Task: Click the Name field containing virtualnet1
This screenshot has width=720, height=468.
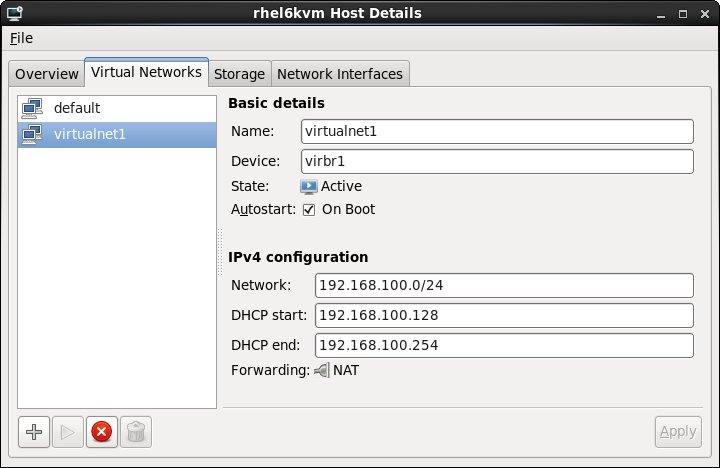Action: (x=497, y=131)
